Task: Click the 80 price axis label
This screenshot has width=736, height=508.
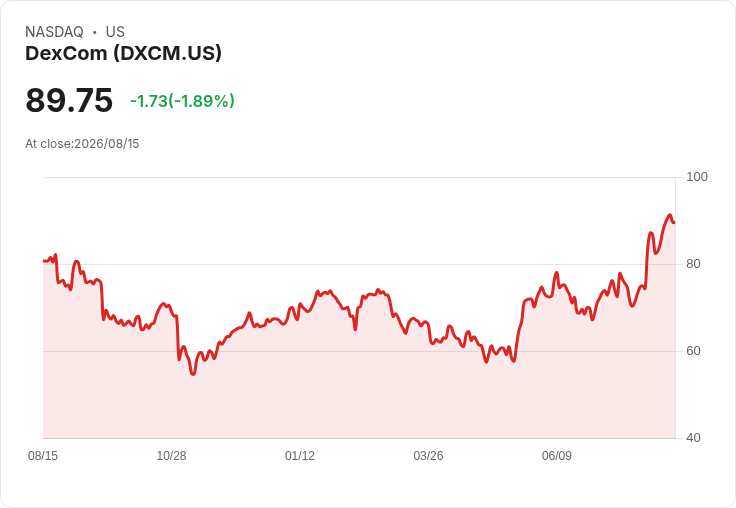Action: [x=693, y=264]
